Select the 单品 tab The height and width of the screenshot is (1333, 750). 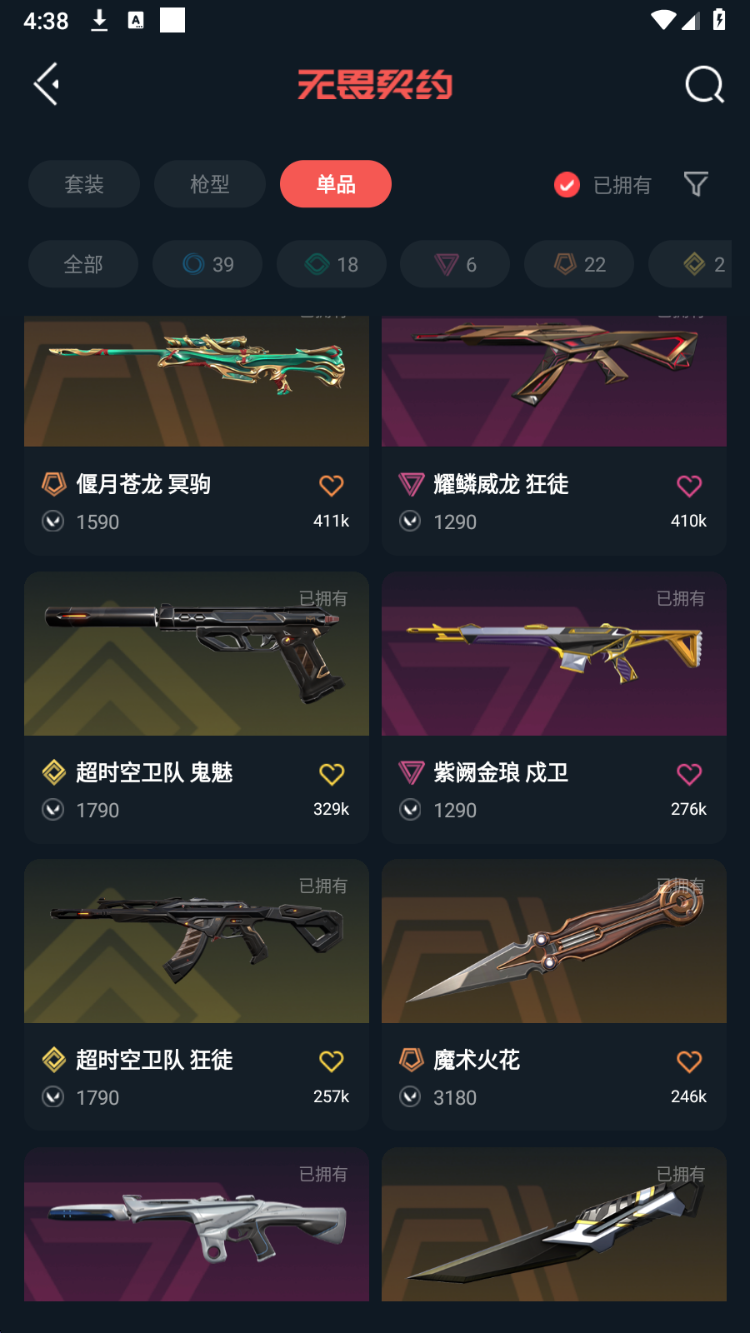(336, 184)
